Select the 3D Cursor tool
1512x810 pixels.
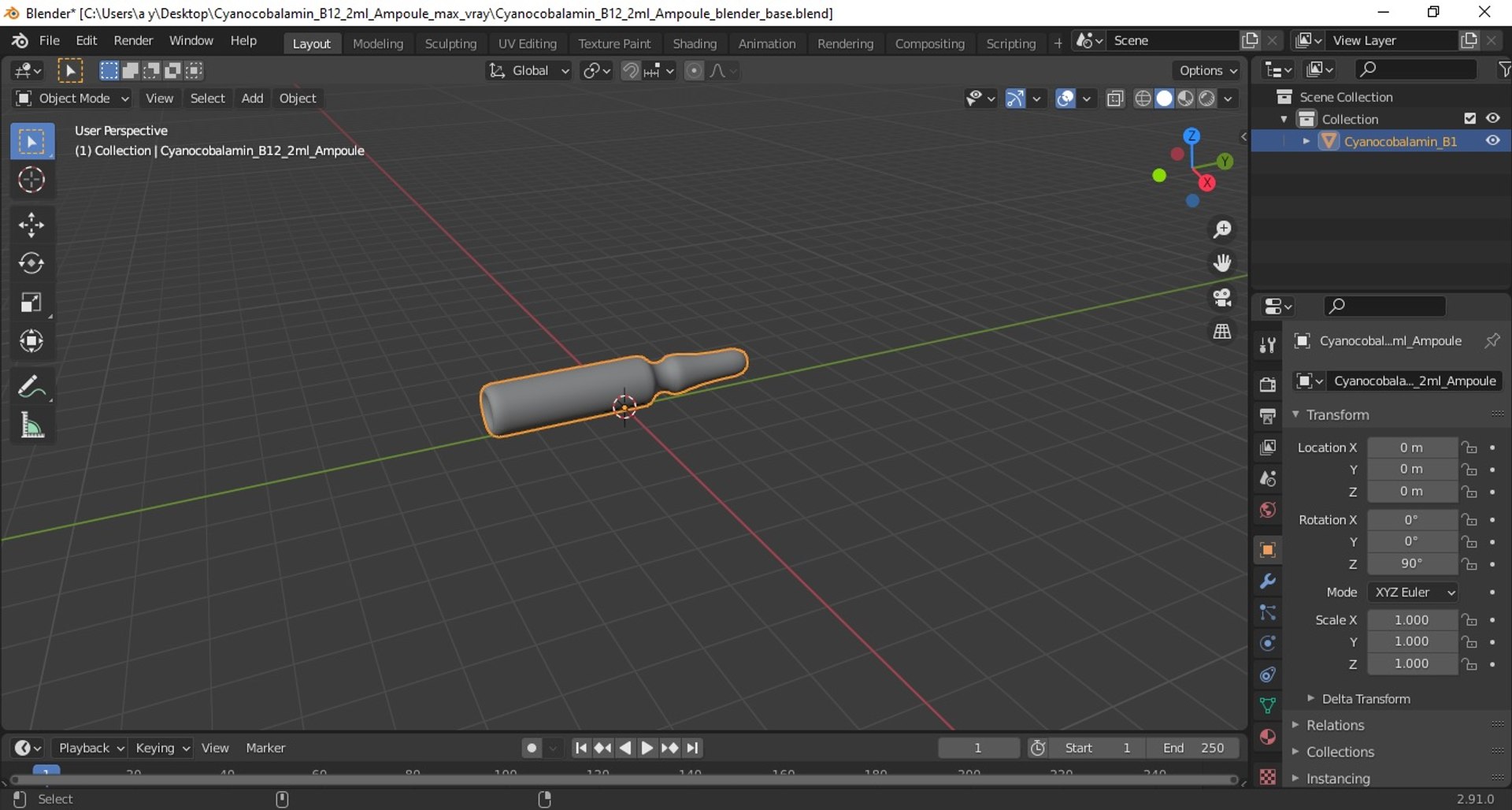click(x=31, y=180)
